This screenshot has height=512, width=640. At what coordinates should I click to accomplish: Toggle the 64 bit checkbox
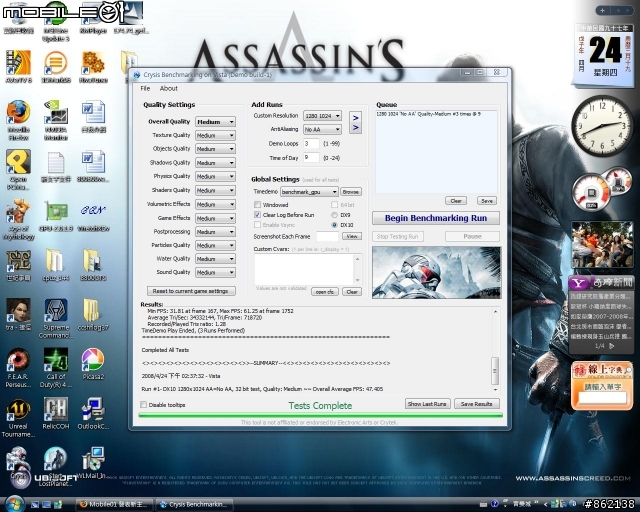(334, 205)
